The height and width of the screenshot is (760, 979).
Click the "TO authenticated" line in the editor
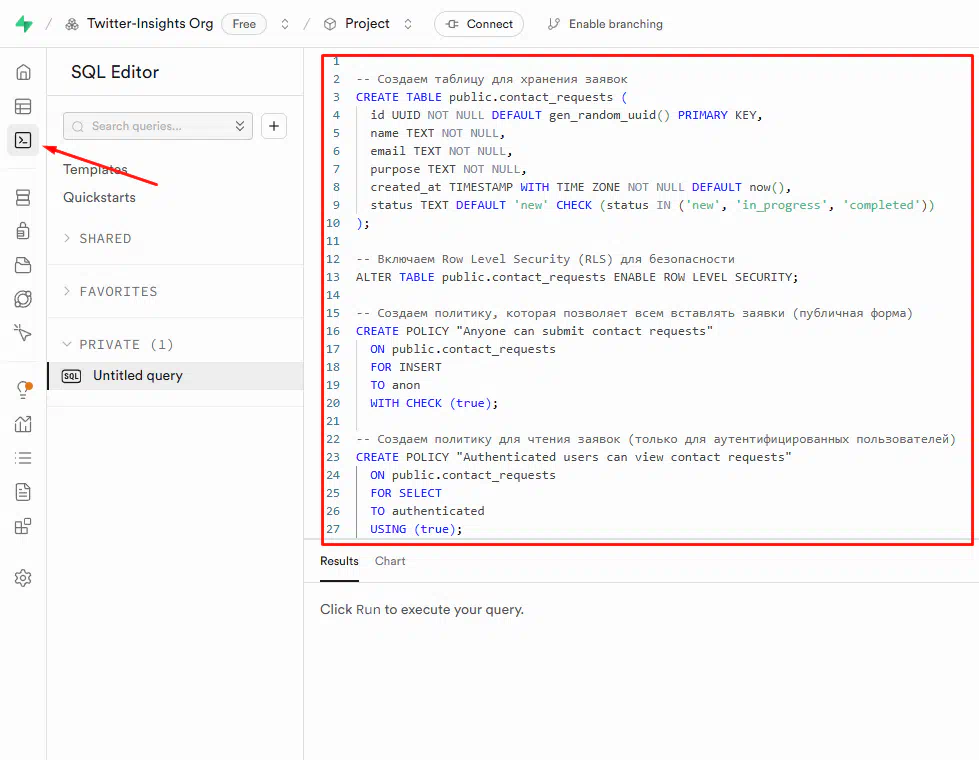[x=427, y=511]
